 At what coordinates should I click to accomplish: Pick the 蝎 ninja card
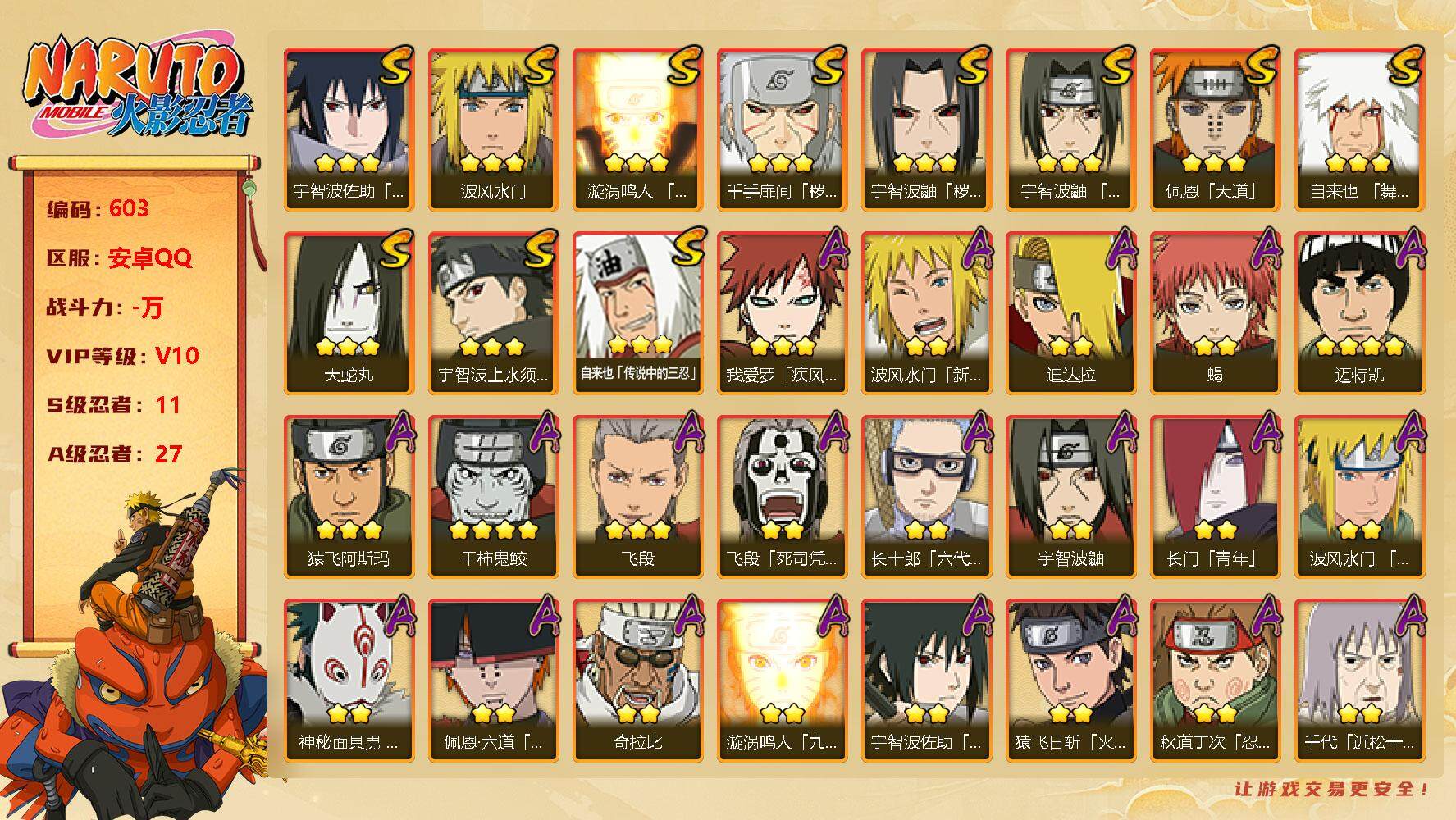[1215, 312]
